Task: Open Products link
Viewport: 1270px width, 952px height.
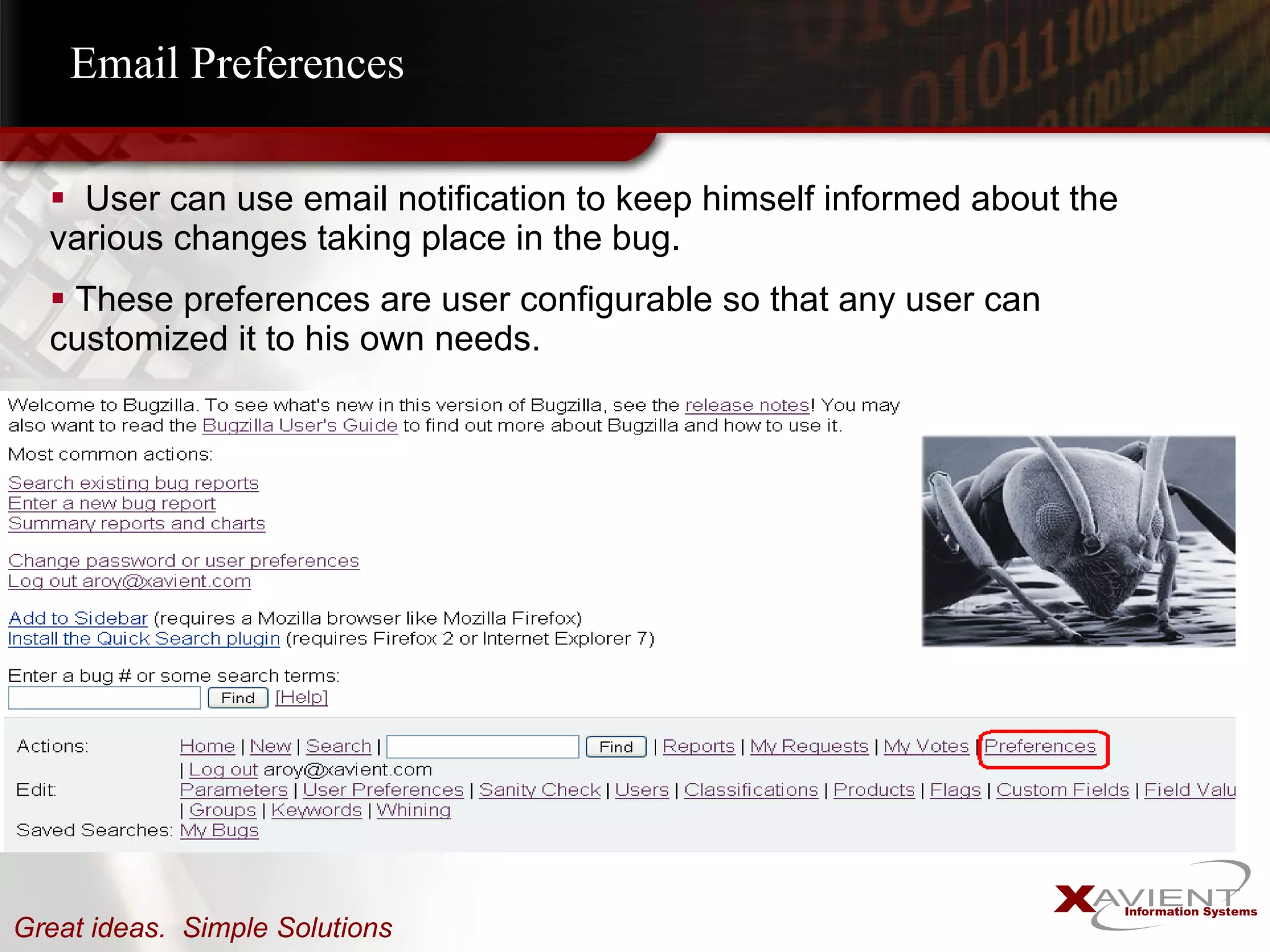Action: pyautogui.click(x=874, y=790)
